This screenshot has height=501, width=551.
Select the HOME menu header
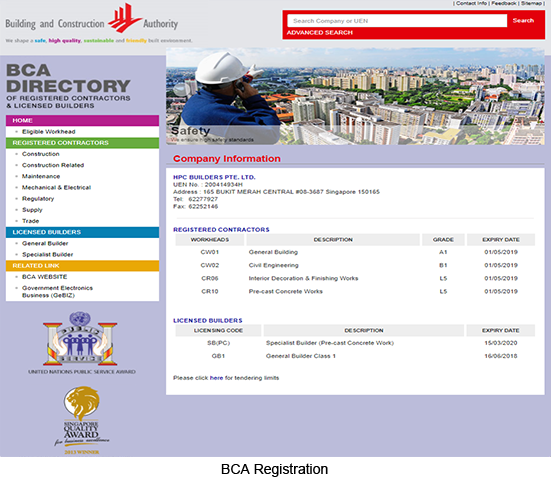(82, 121)
